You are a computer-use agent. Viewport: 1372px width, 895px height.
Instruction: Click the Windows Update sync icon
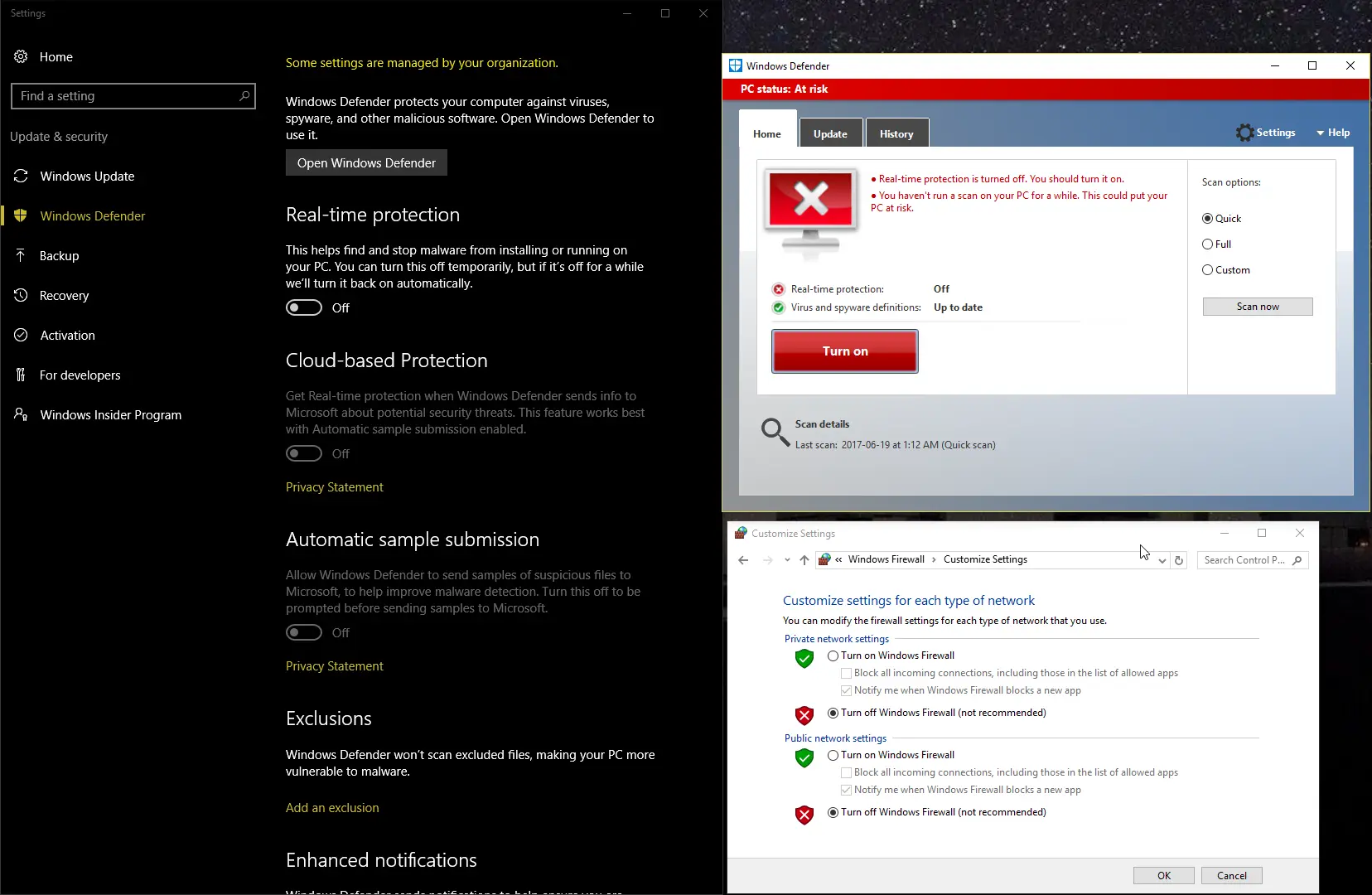click(x=21, y=176)
